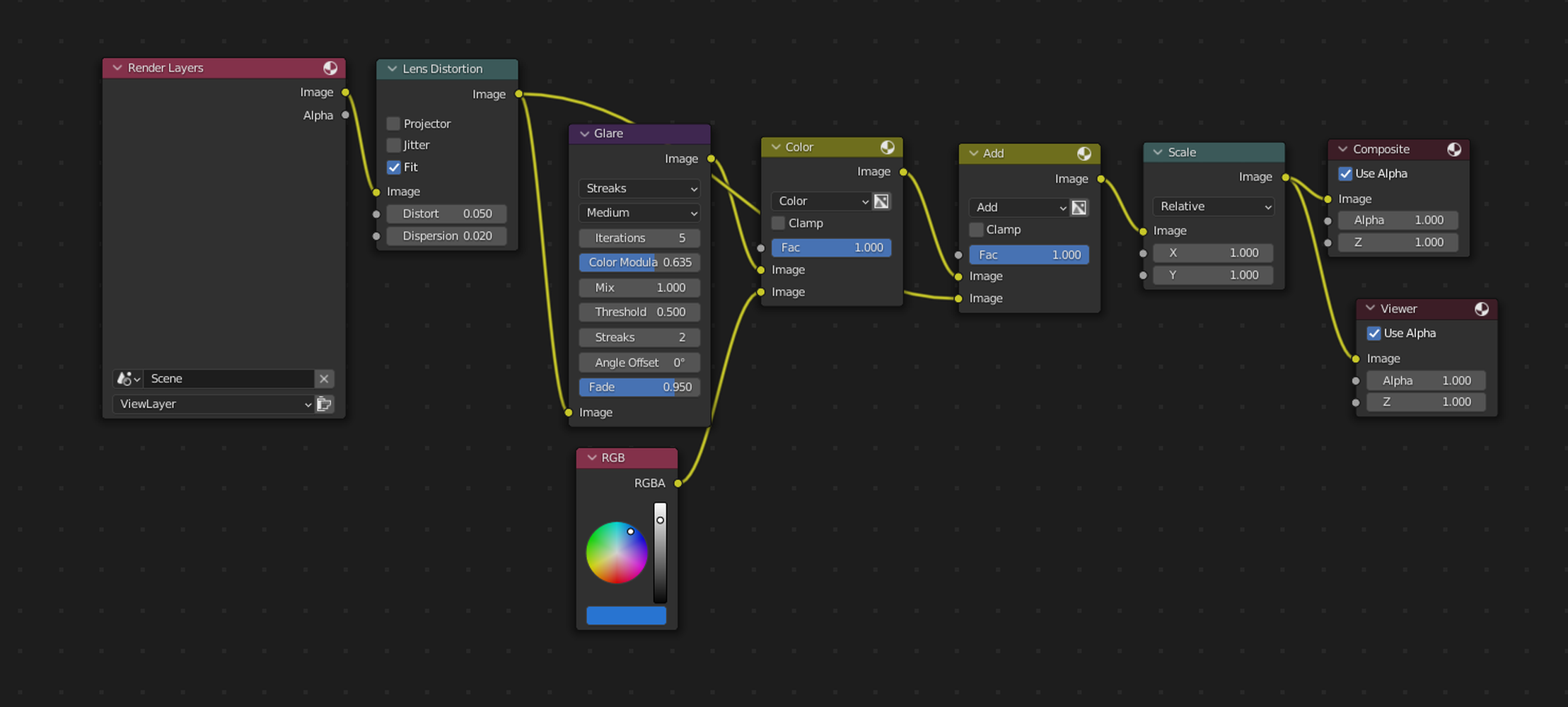Viewport: 1568px width, 707px height.
Task: Click the copy view layer icon next to ViewLayer
Action: tap(324, 404)
